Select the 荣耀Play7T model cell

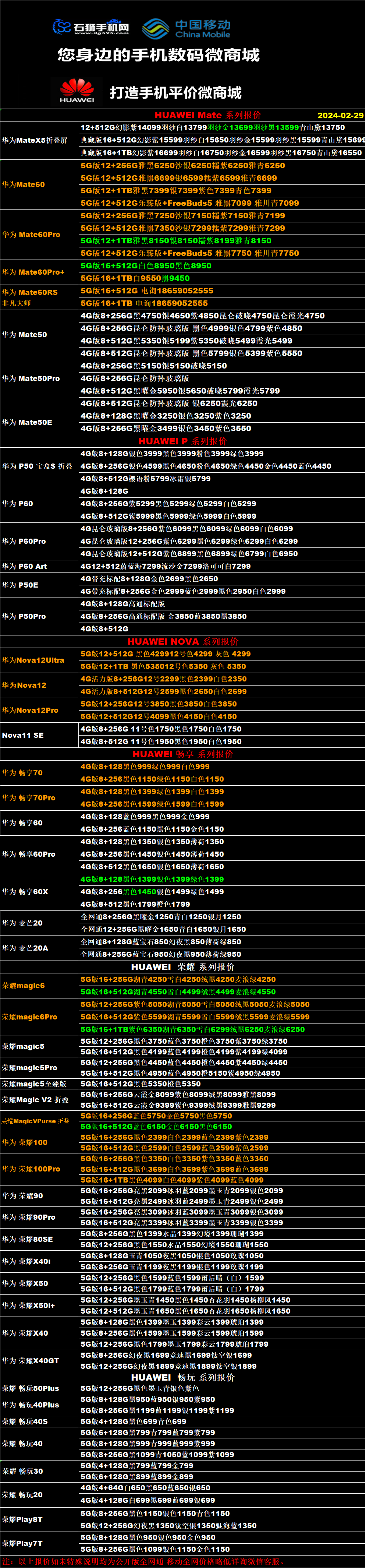click(40, 1543)
